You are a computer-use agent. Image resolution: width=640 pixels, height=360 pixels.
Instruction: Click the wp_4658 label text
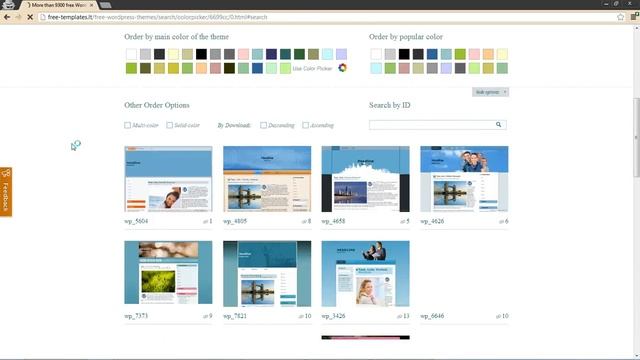coord(333,221)
